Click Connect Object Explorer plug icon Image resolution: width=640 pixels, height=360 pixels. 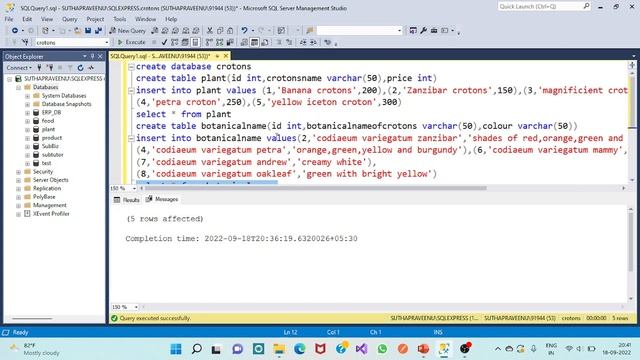(x=39, y=68)
